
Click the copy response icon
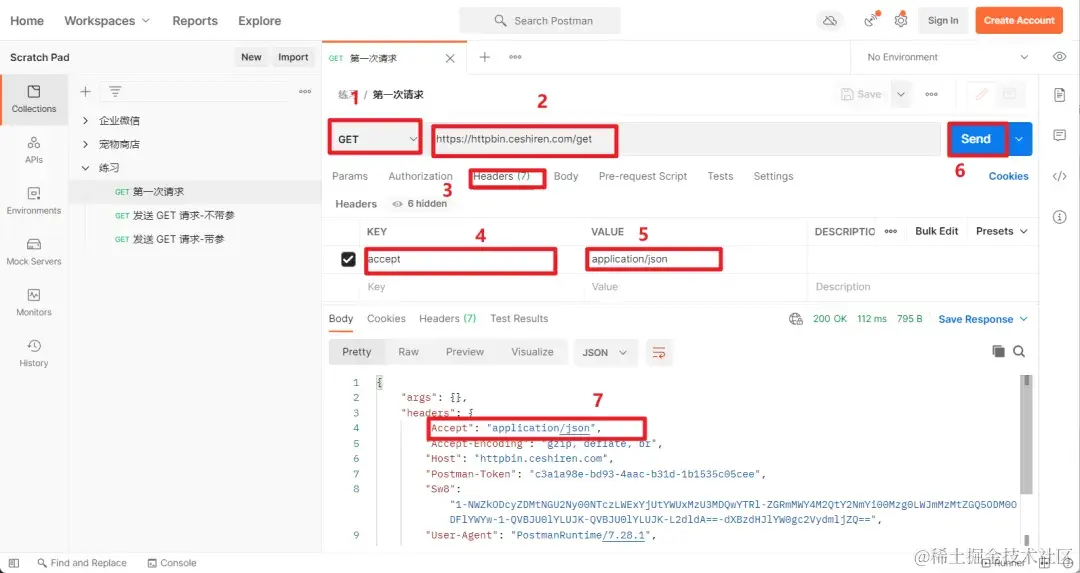tap(998, 352)
